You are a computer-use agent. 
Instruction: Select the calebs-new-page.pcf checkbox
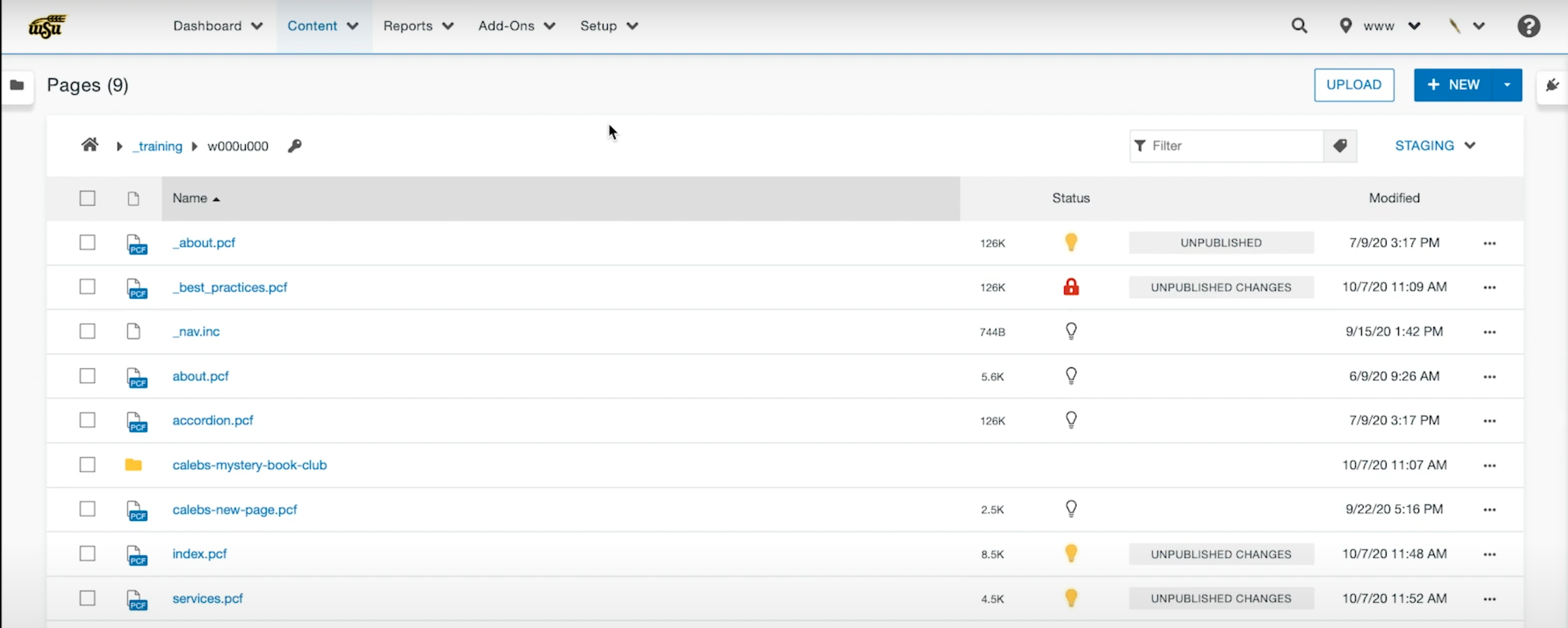(88, 508)
